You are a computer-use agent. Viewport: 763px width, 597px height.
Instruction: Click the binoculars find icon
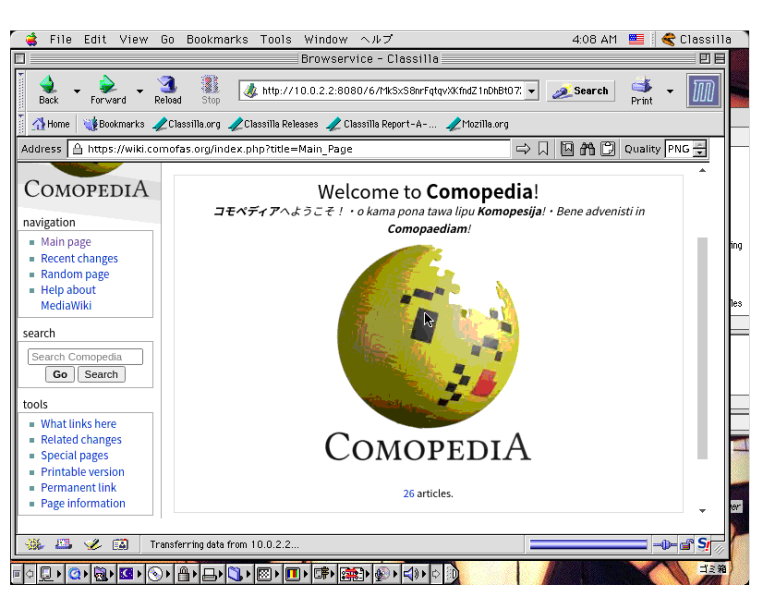(x=587, y=149)
